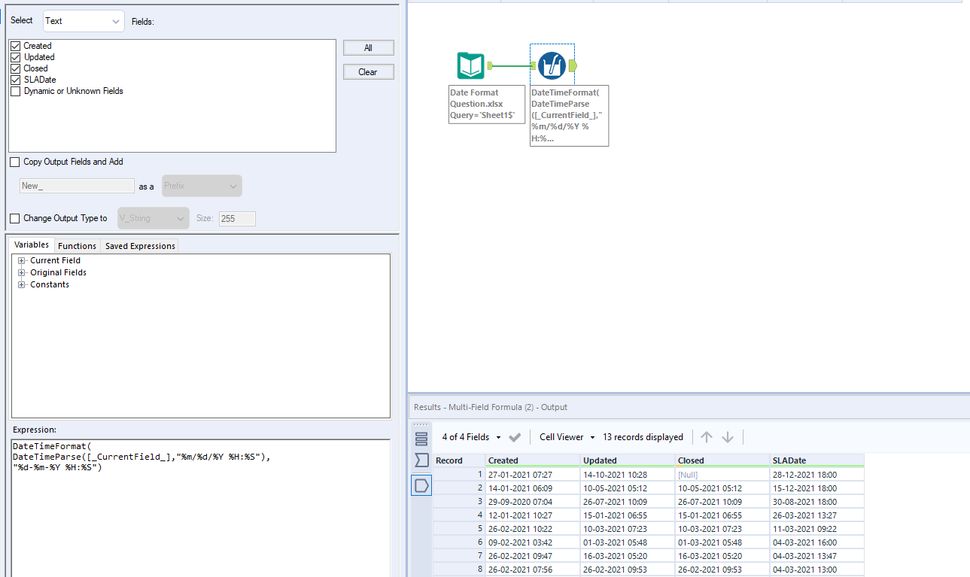Select cell 26-03-2021 13:27 in SLADate
The image size is (970, 577).
point(817,516)
